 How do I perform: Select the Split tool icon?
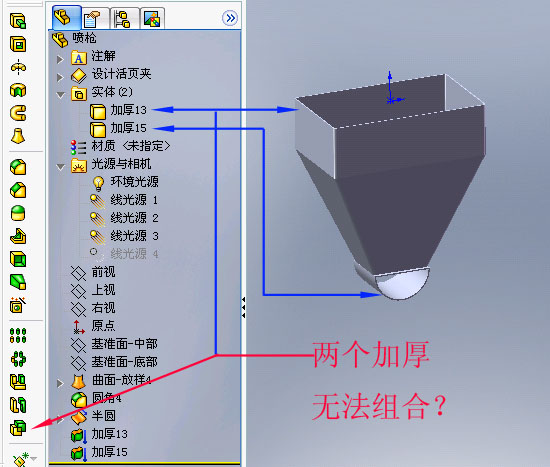click(18, 405)
